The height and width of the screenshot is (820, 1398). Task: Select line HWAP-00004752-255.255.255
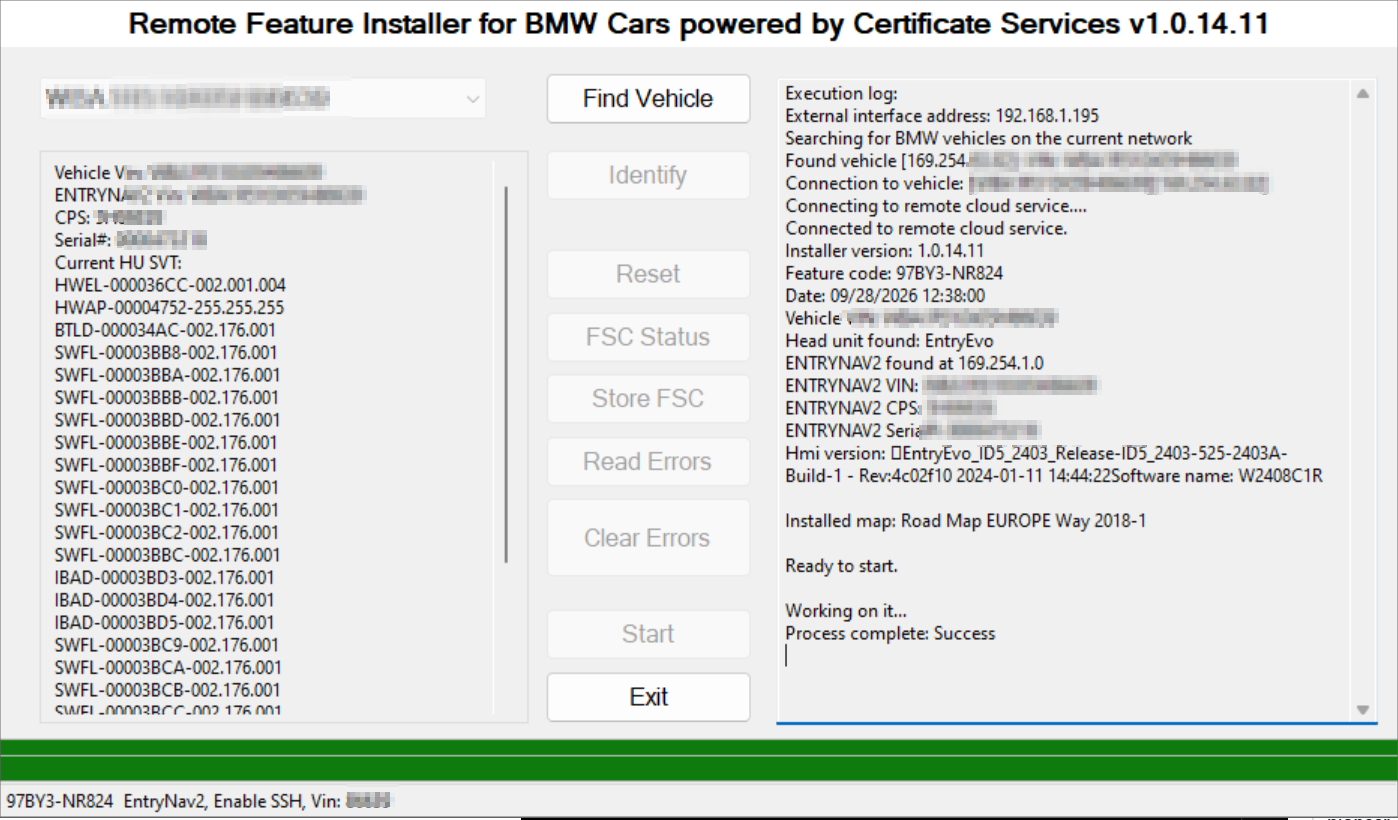[x=169, y=307]
